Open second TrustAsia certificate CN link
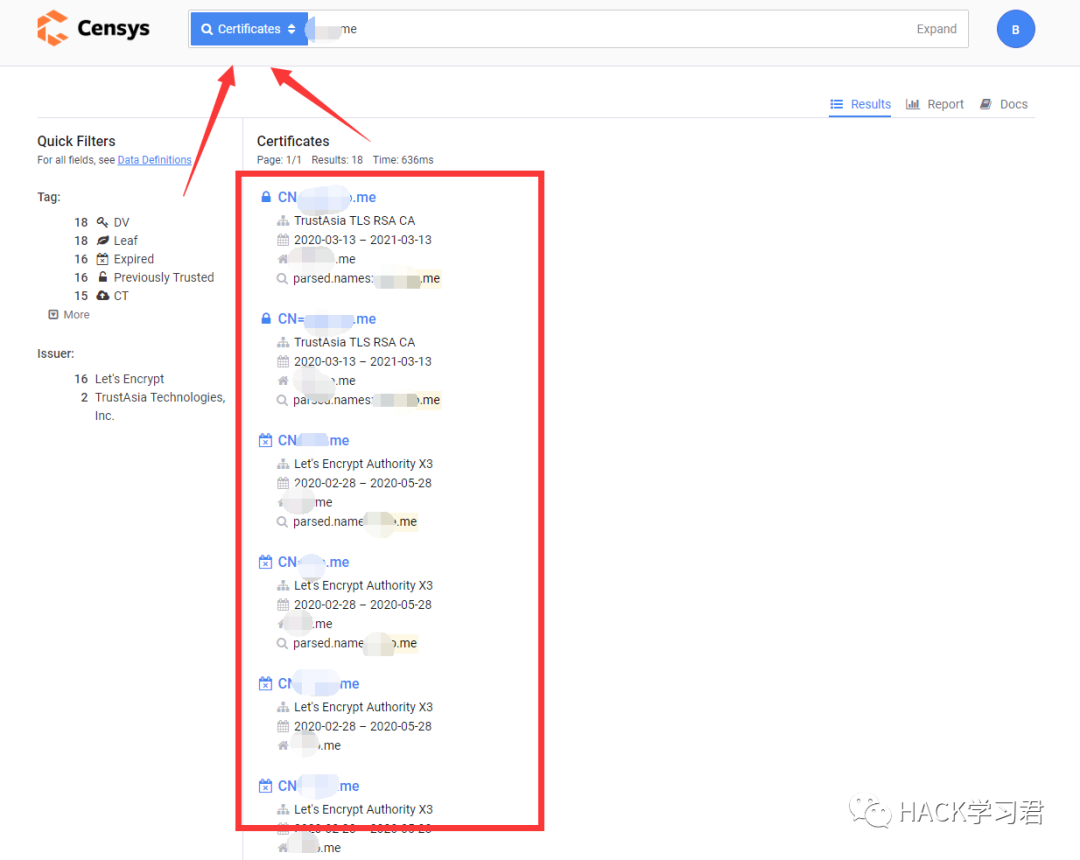Image resolution: width=1080 pixels, height=860 pixels. [327, 319]
